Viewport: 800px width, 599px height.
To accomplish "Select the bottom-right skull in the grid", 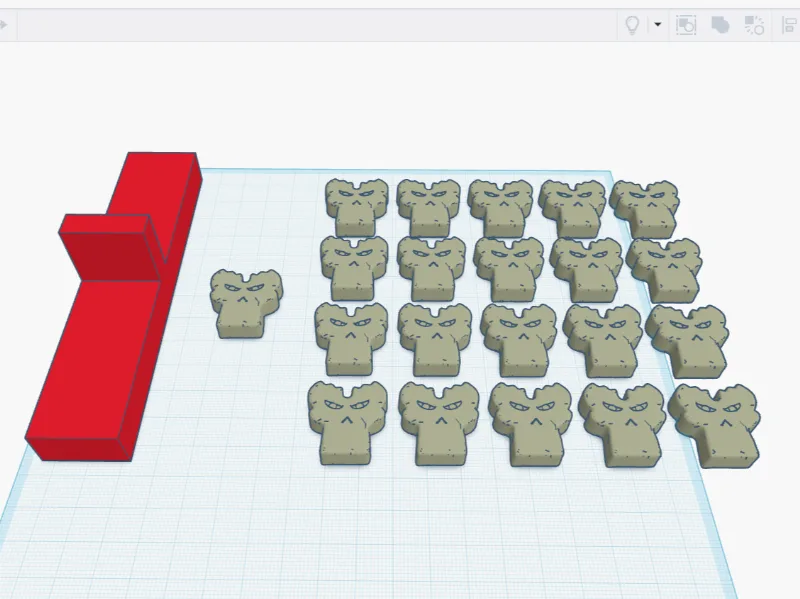I will [x=715, y=427].
